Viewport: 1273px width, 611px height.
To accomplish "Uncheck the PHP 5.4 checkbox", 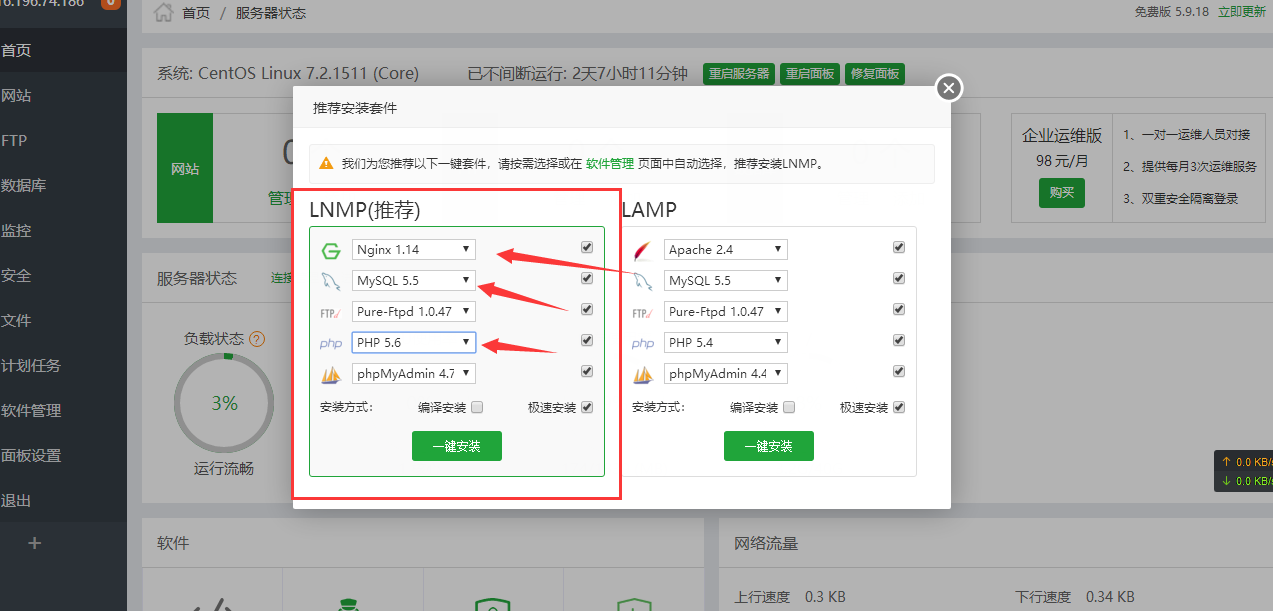I will 899,340.
